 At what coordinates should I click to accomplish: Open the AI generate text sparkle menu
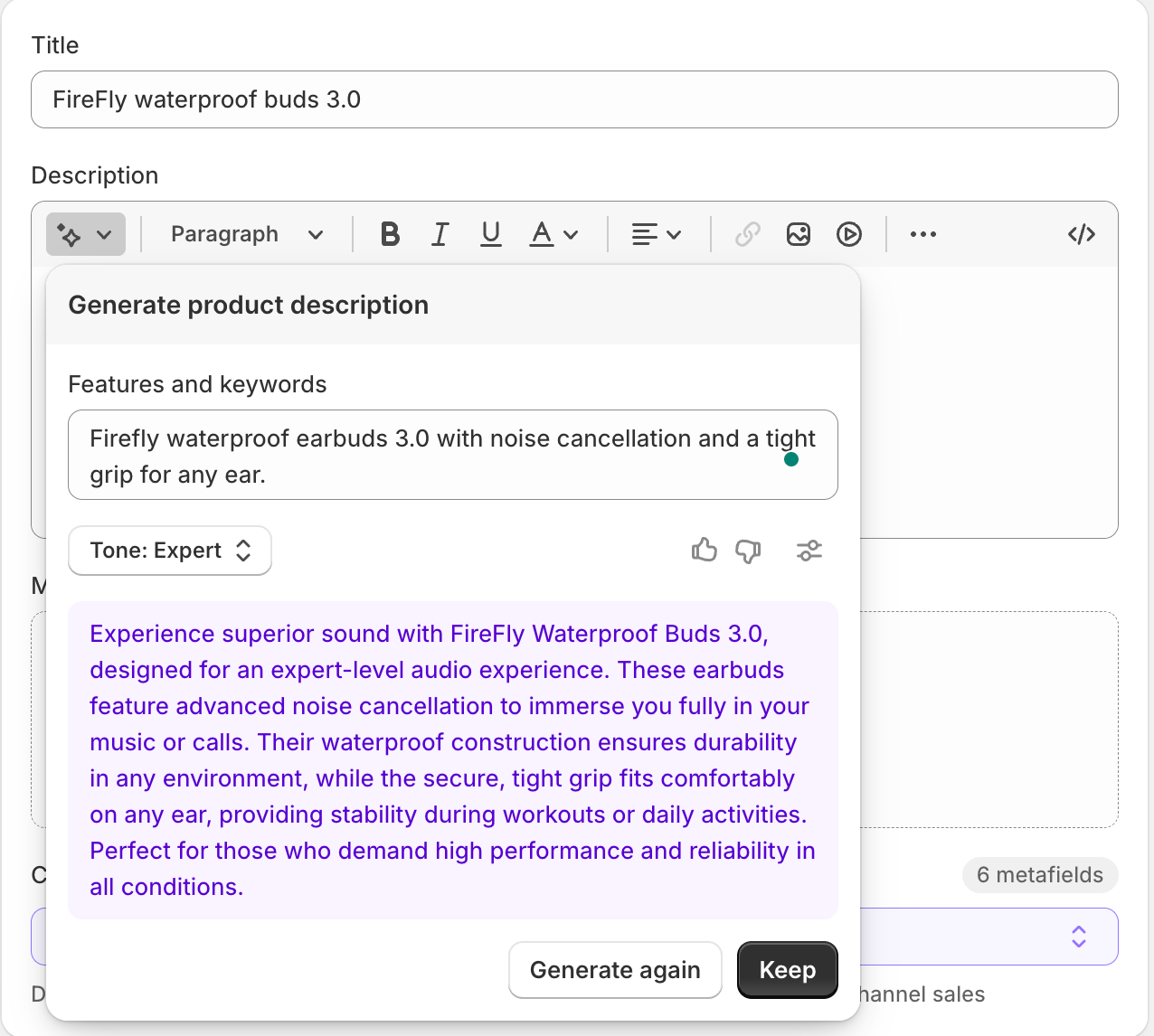(86, 234)
